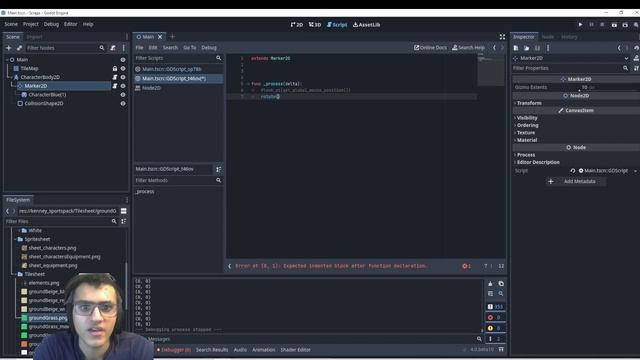The height and width of the screenshot is (360, 640).
Task: Toggle Marker2D visibility eye
Action: (x=123, y=86)
